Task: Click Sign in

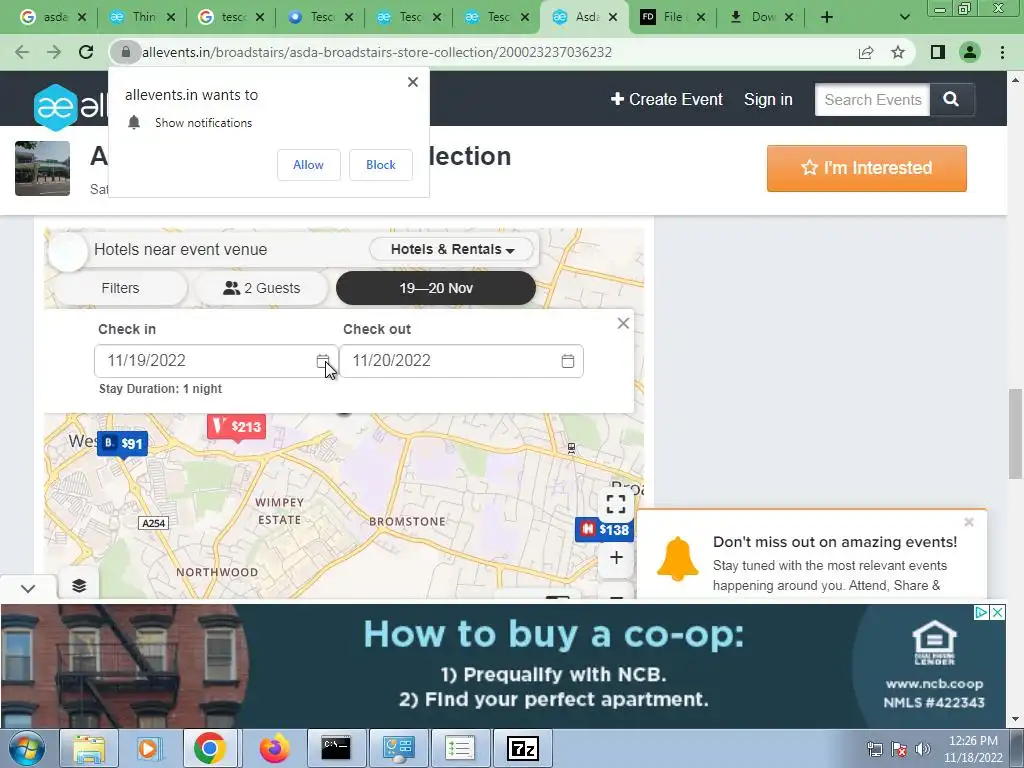Action: (x=768, y=99)
